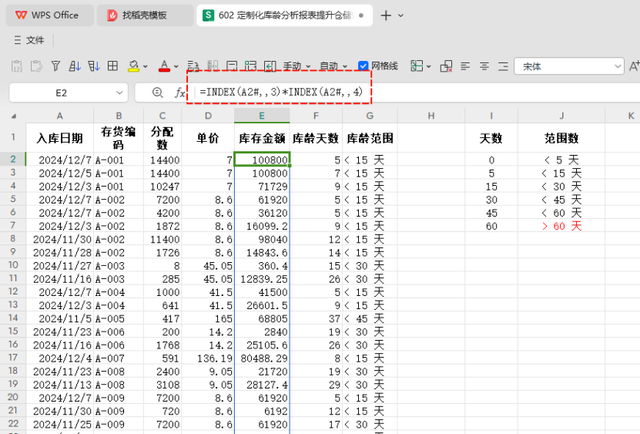
Task: Click inside the formula bar INDEX formula
Action: [281, 92]
